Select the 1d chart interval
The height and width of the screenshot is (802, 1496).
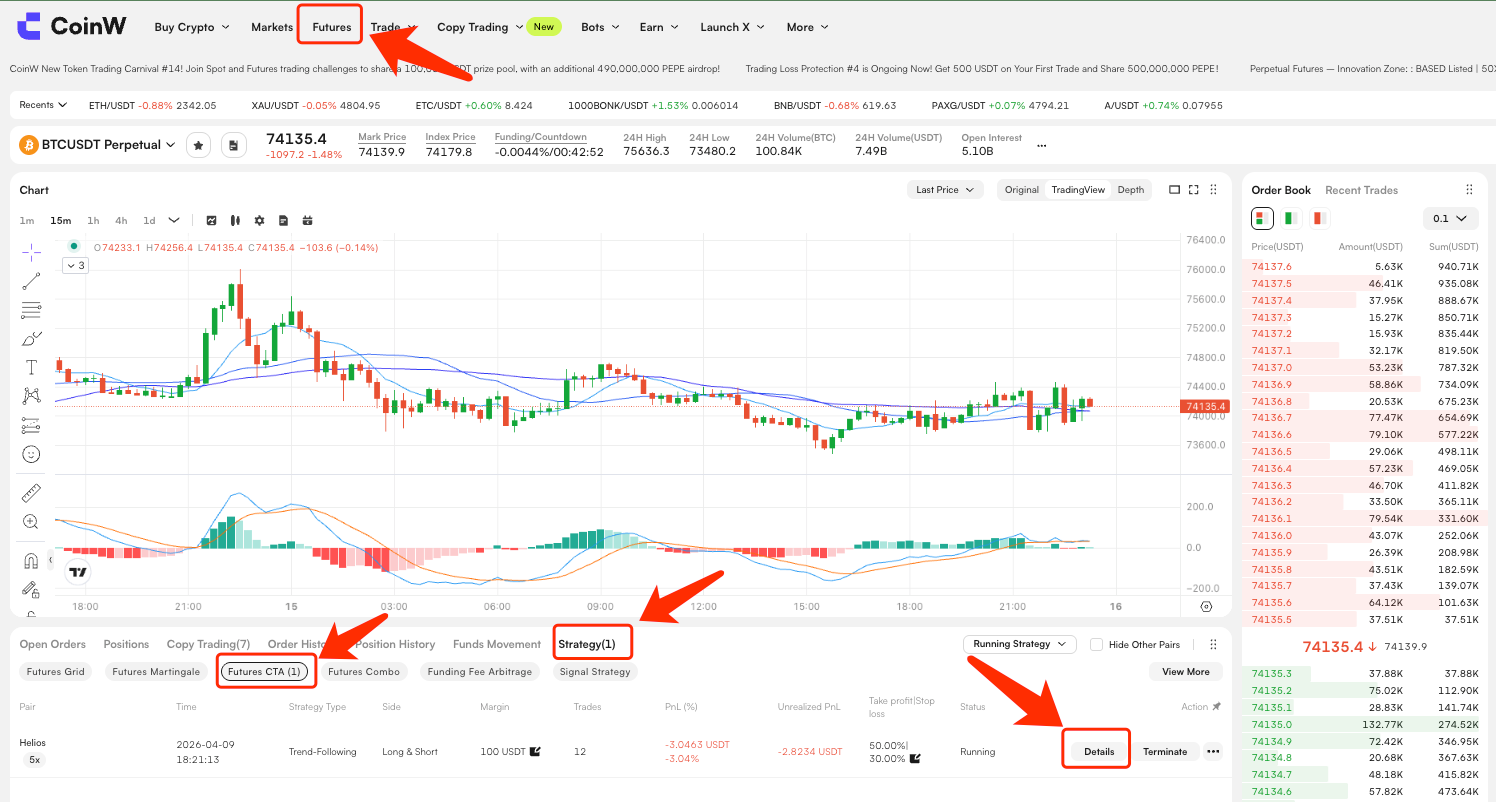coord(149,220)
